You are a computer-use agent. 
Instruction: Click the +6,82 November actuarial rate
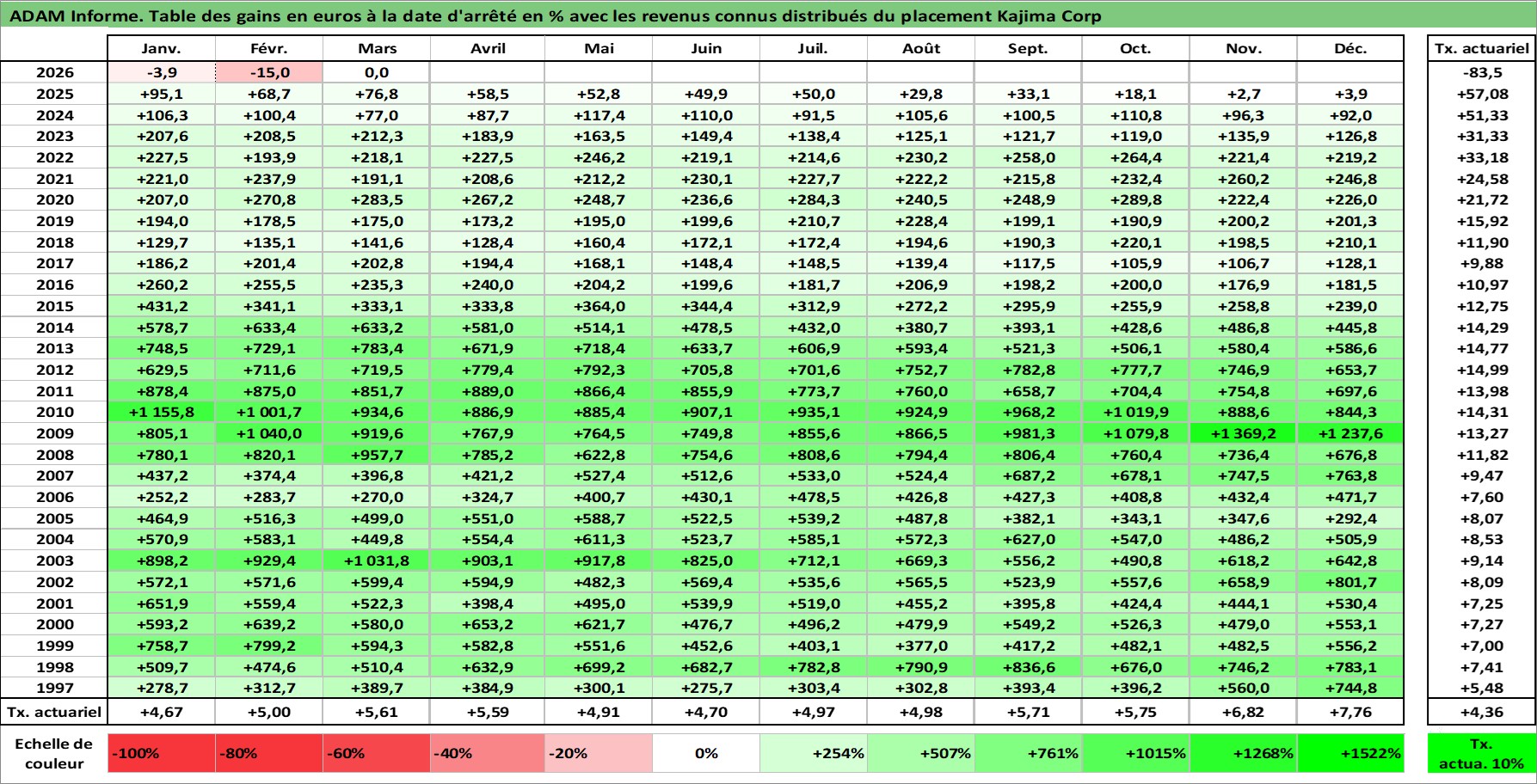pyautogui.click(x=1243, y=712)
